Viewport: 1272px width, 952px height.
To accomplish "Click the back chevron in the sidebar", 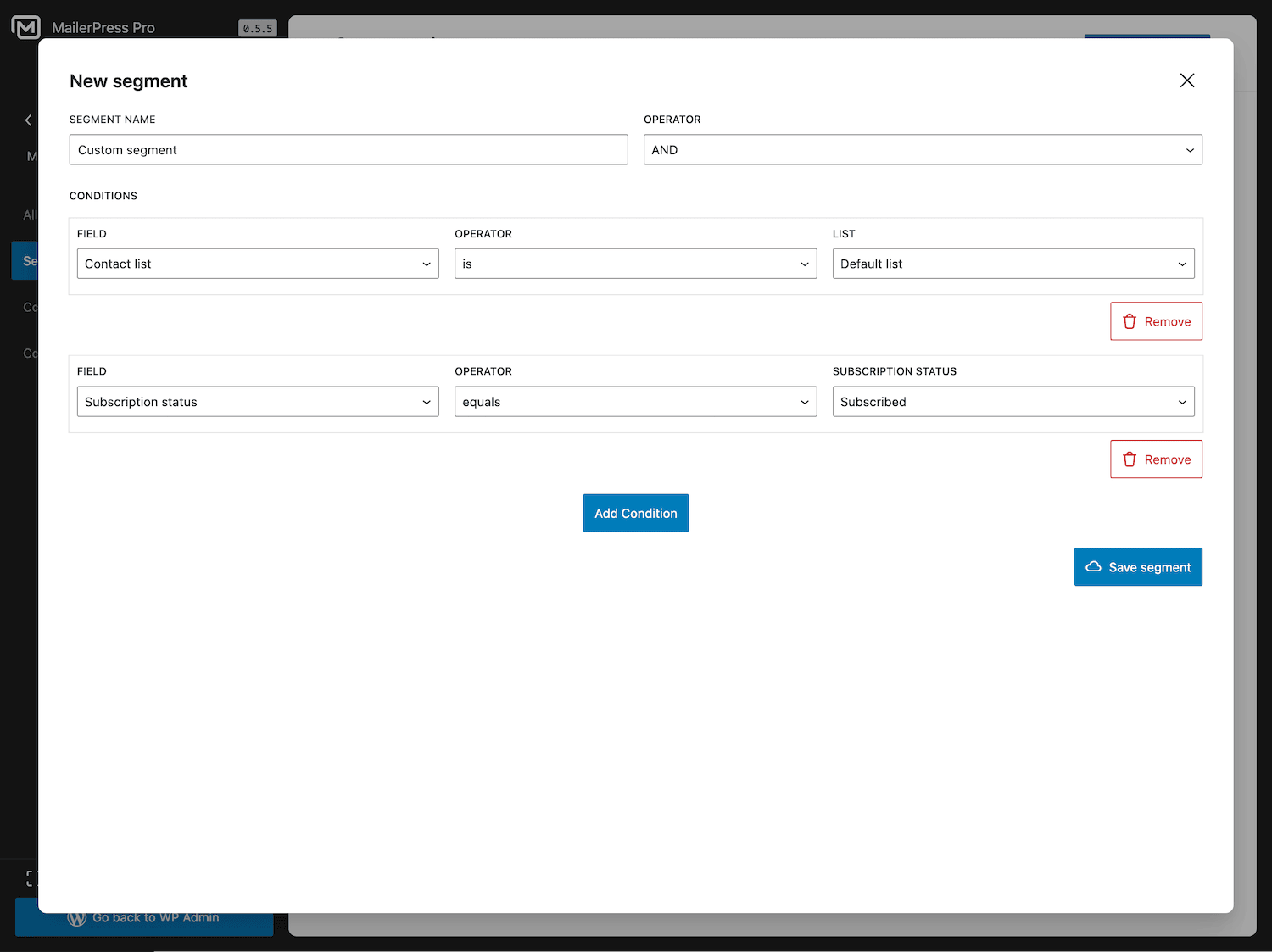I will (28, 120).
